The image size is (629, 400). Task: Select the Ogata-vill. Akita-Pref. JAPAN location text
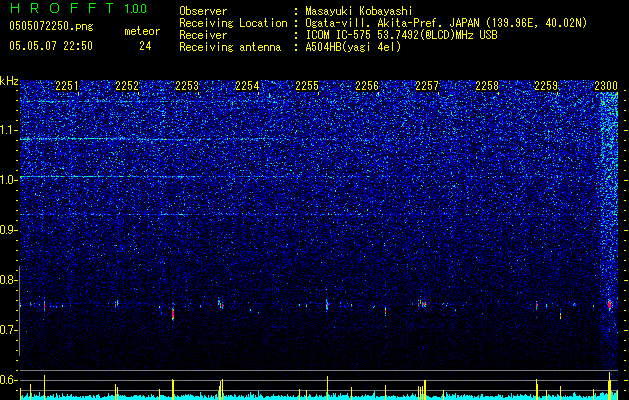pyautogui.click(x=446, y=24)
